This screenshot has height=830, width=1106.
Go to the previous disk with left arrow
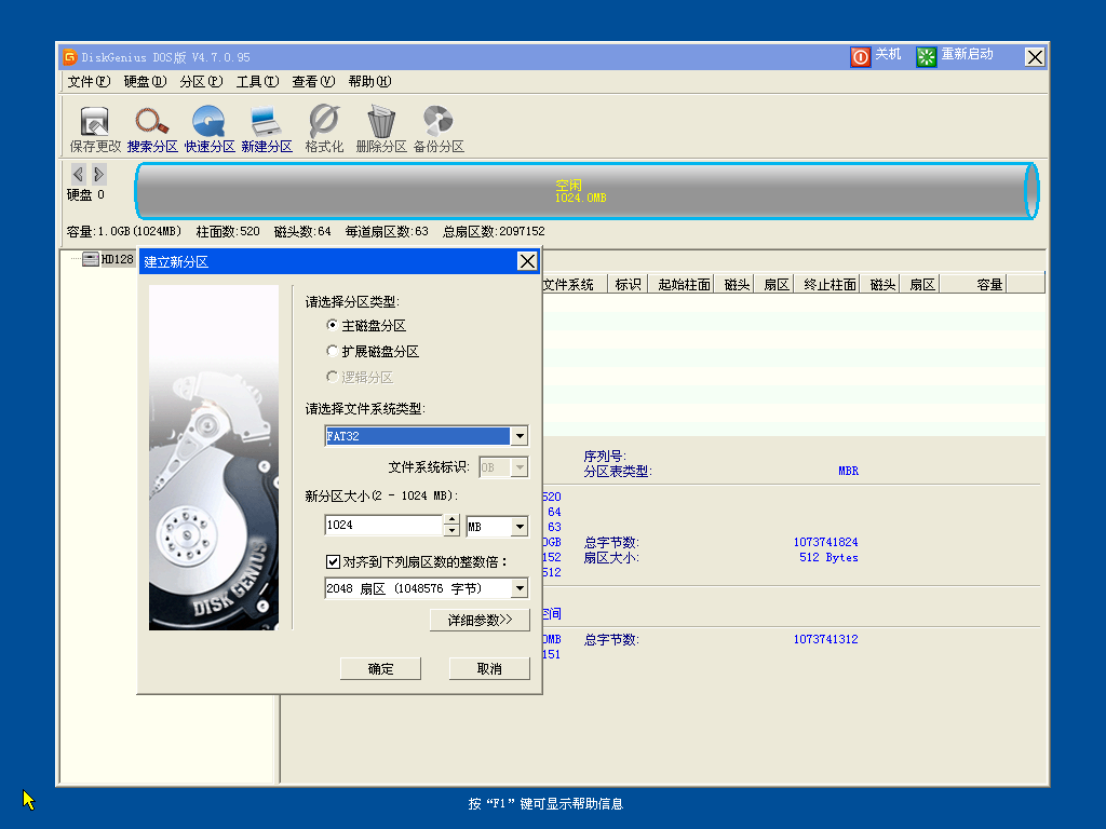click(x=78, y=173)
